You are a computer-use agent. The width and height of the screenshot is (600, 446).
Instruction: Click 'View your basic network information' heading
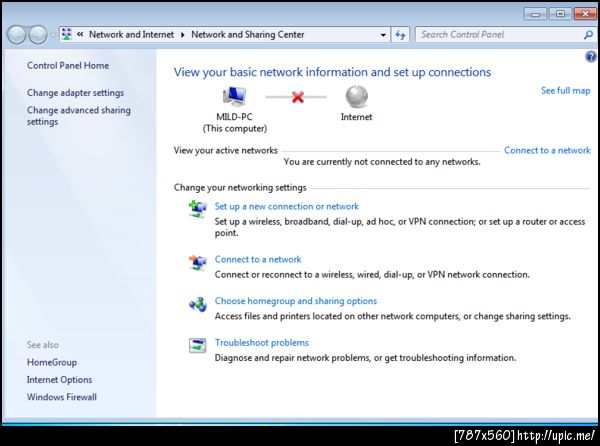pos(332,72)
